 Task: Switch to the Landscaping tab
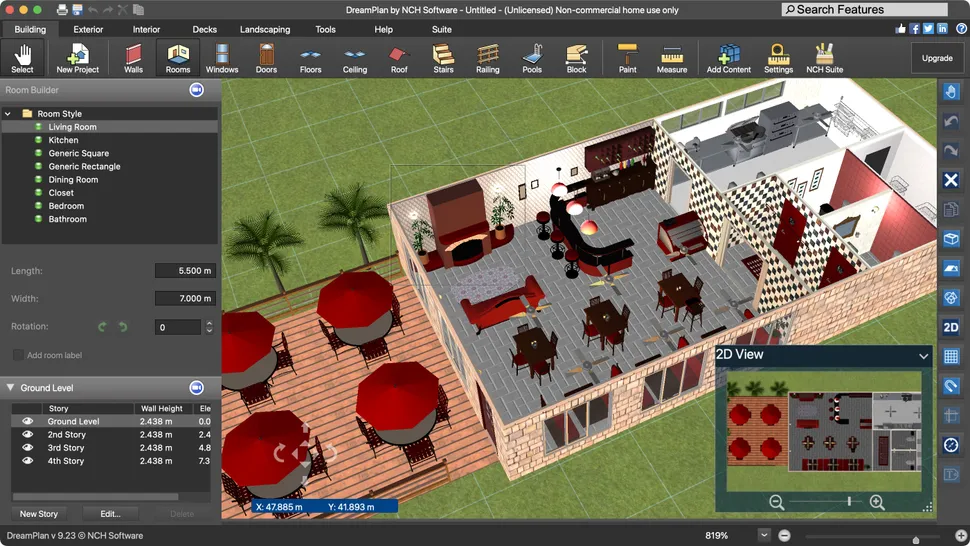(265, 30)
